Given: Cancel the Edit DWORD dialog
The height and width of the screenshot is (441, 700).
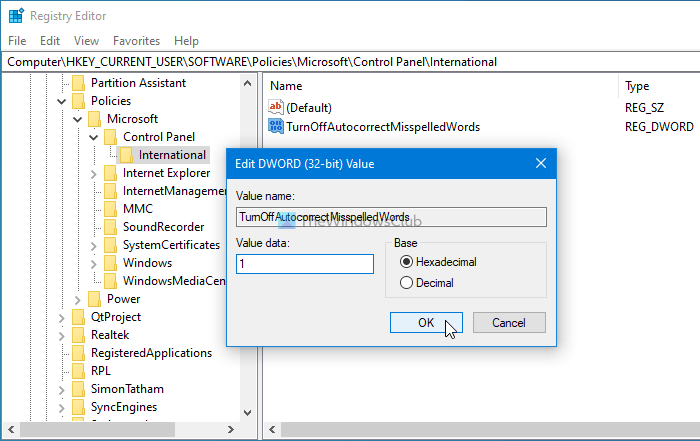Looking at the screenshot, I should point(509,322).
